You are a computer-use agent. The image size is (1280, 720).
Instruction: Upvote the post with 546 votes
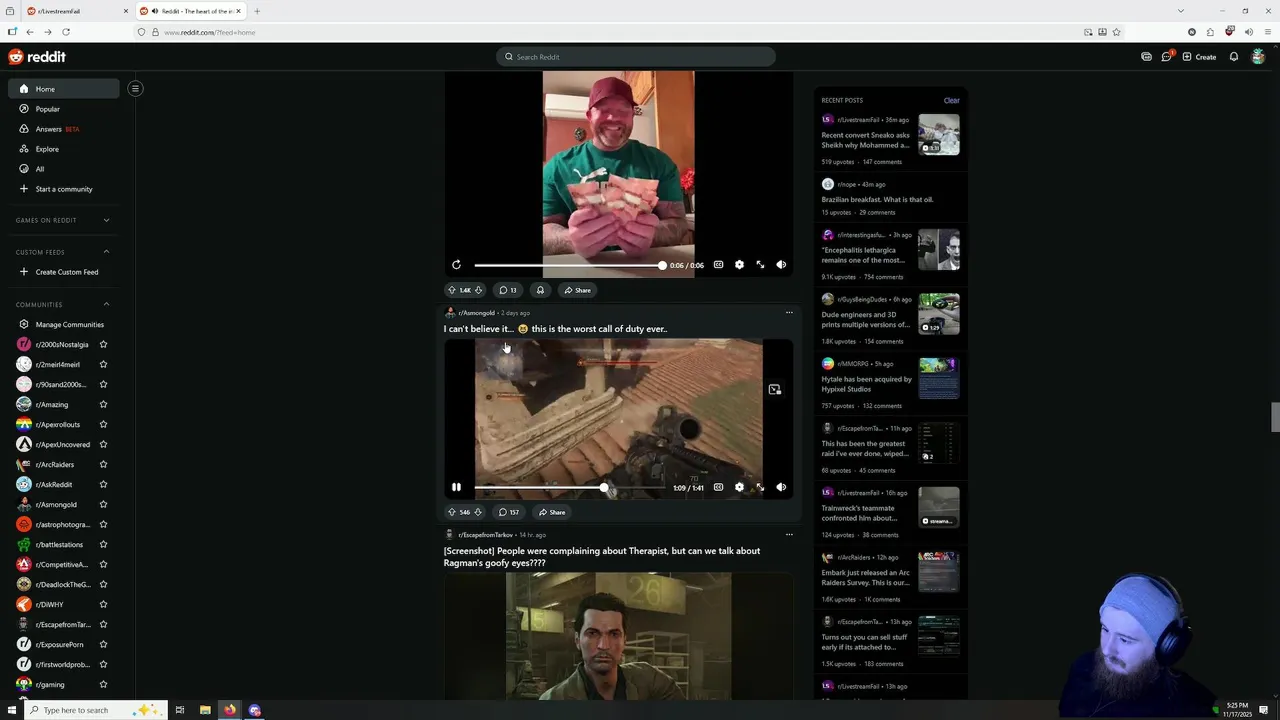(451, 512)
